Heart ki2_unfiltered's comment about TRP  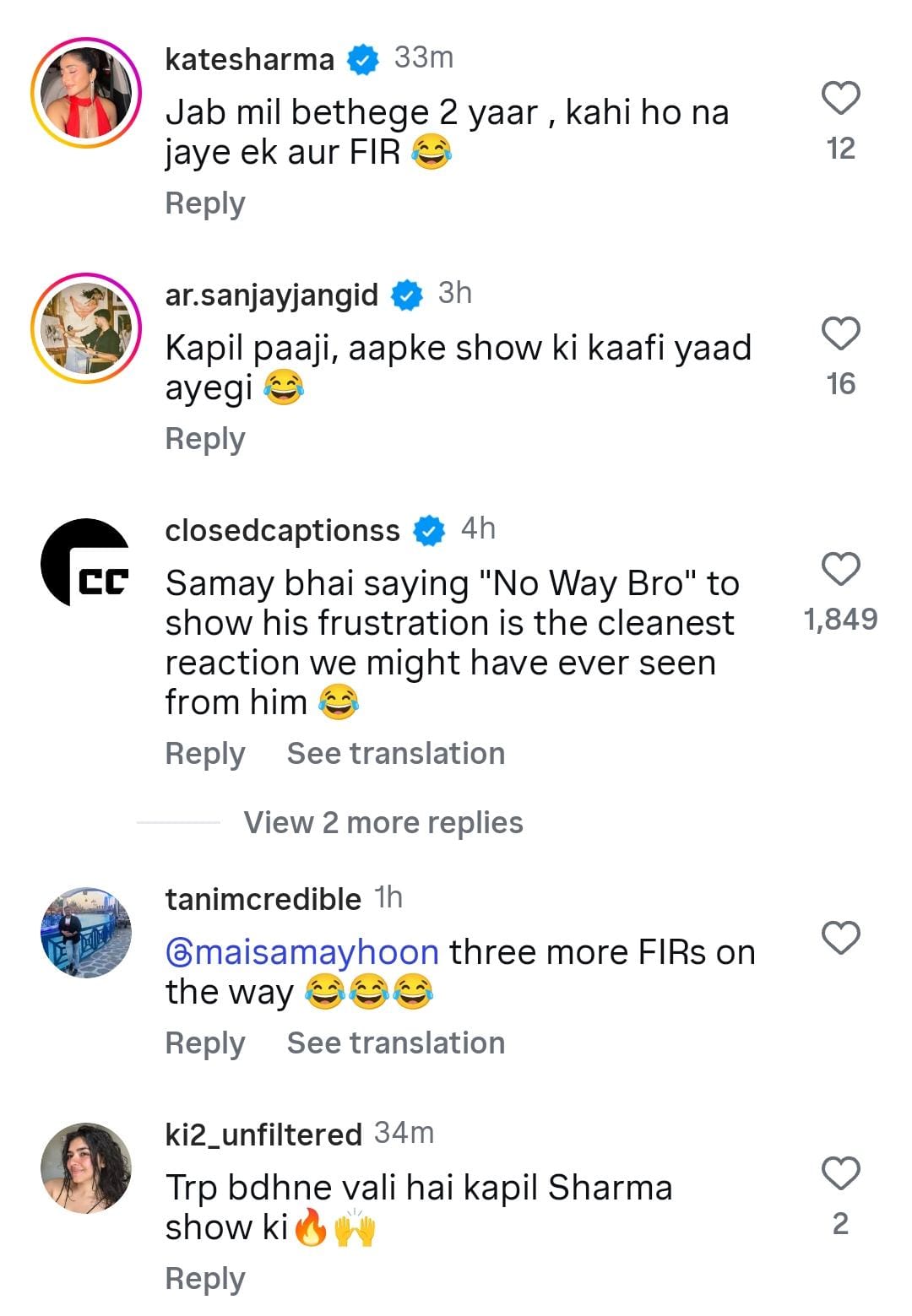click(840, 1173)
